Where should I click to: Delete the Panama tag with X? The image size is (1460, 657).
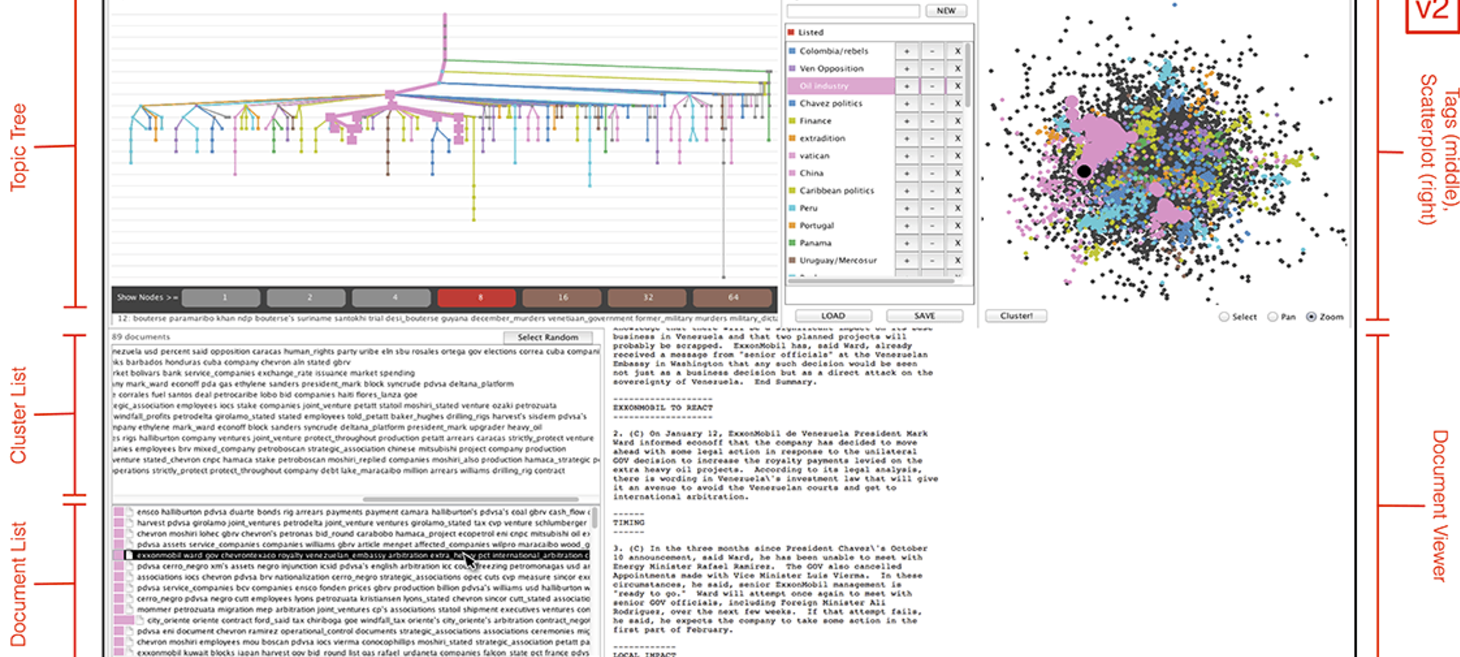tap(956, 243)
